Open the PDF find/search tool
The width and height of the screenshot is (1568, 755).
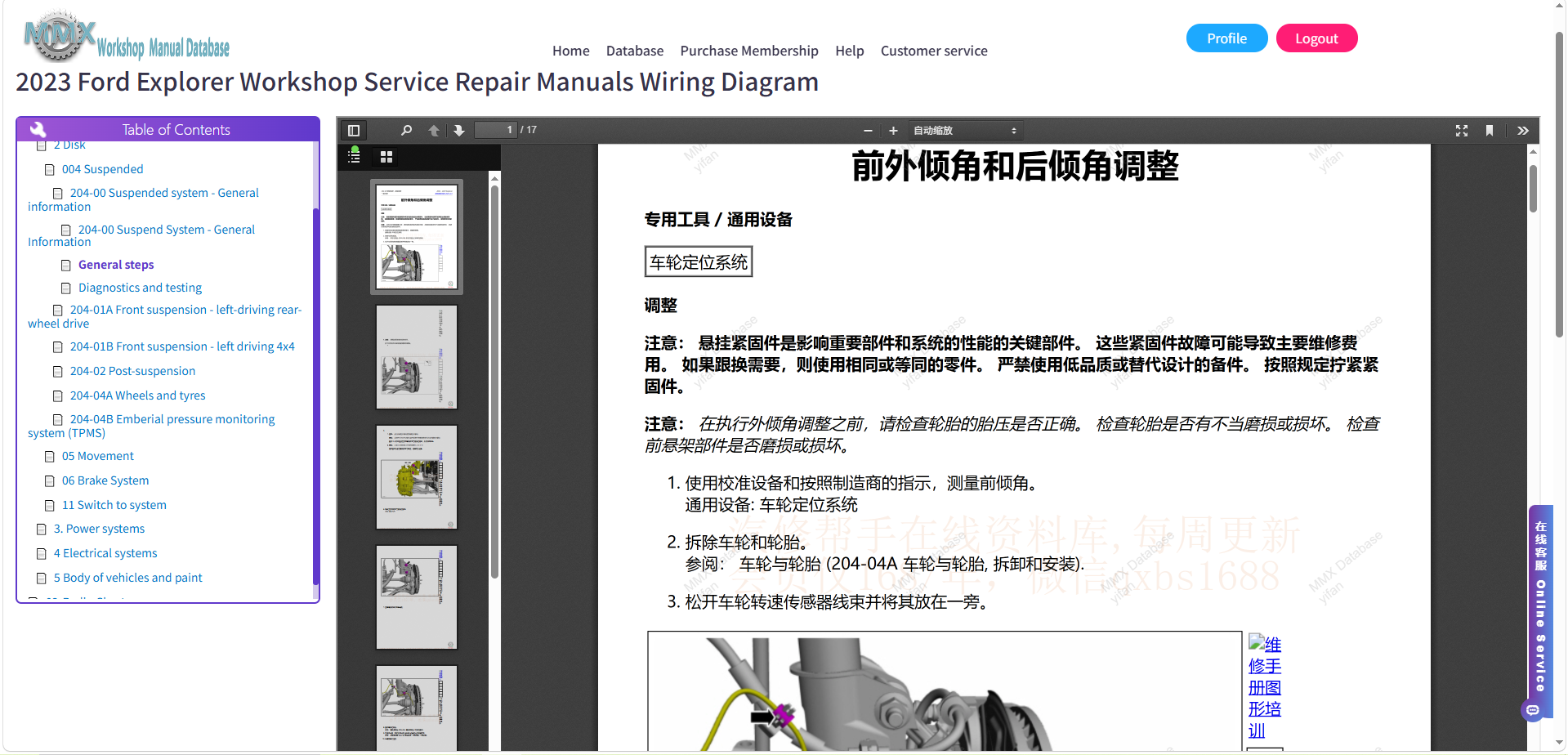[x=406, y=131]
